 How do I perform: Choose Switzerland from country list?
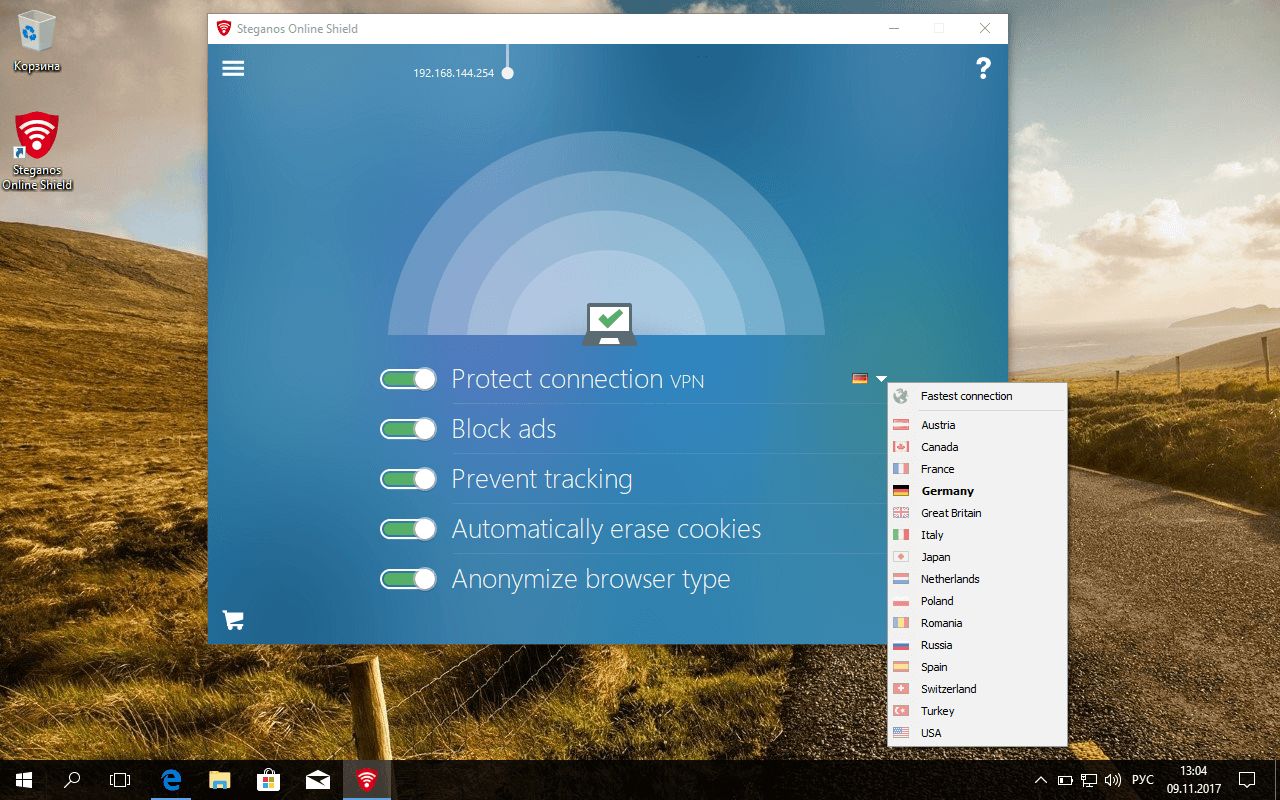point(977,689)
